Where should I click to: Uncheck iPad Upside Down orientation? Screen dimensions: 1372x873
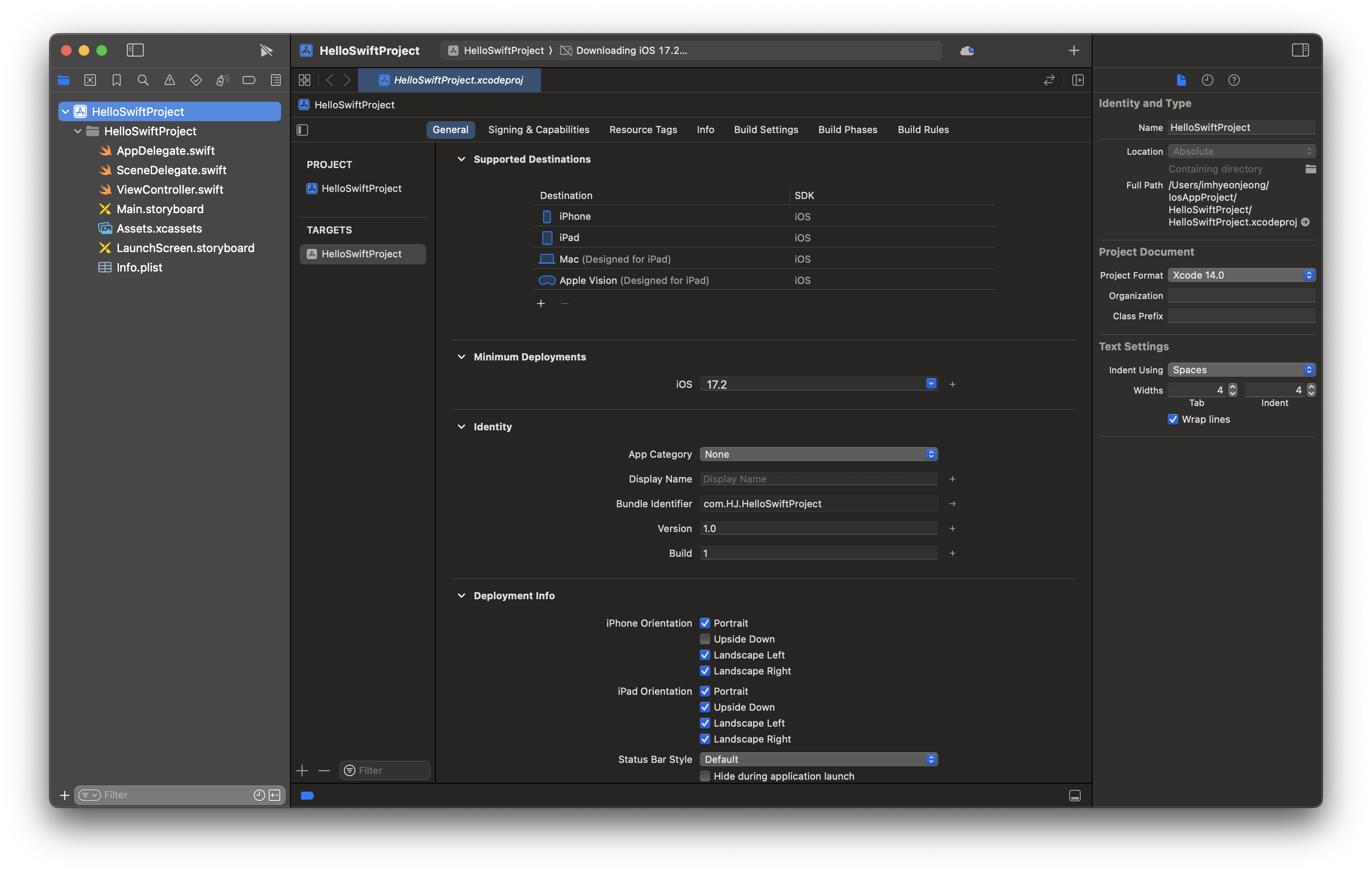[705, 707]
